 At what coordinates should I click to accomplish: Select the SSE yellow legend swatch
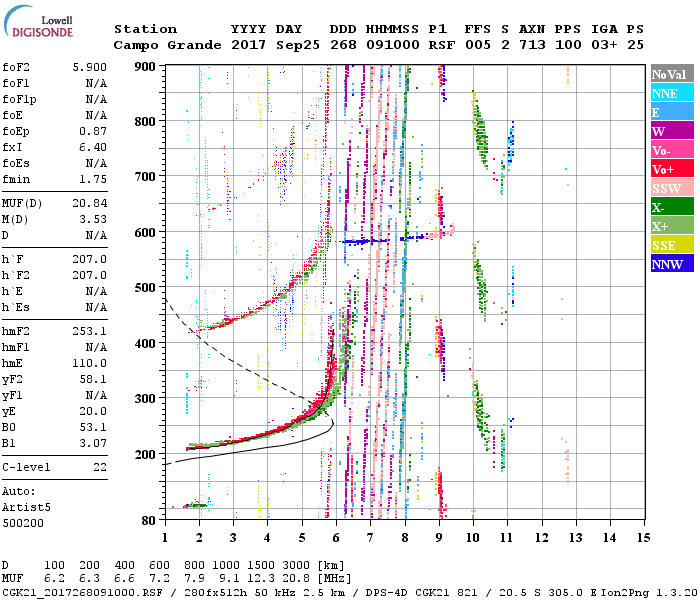click(x=672, y=245)
